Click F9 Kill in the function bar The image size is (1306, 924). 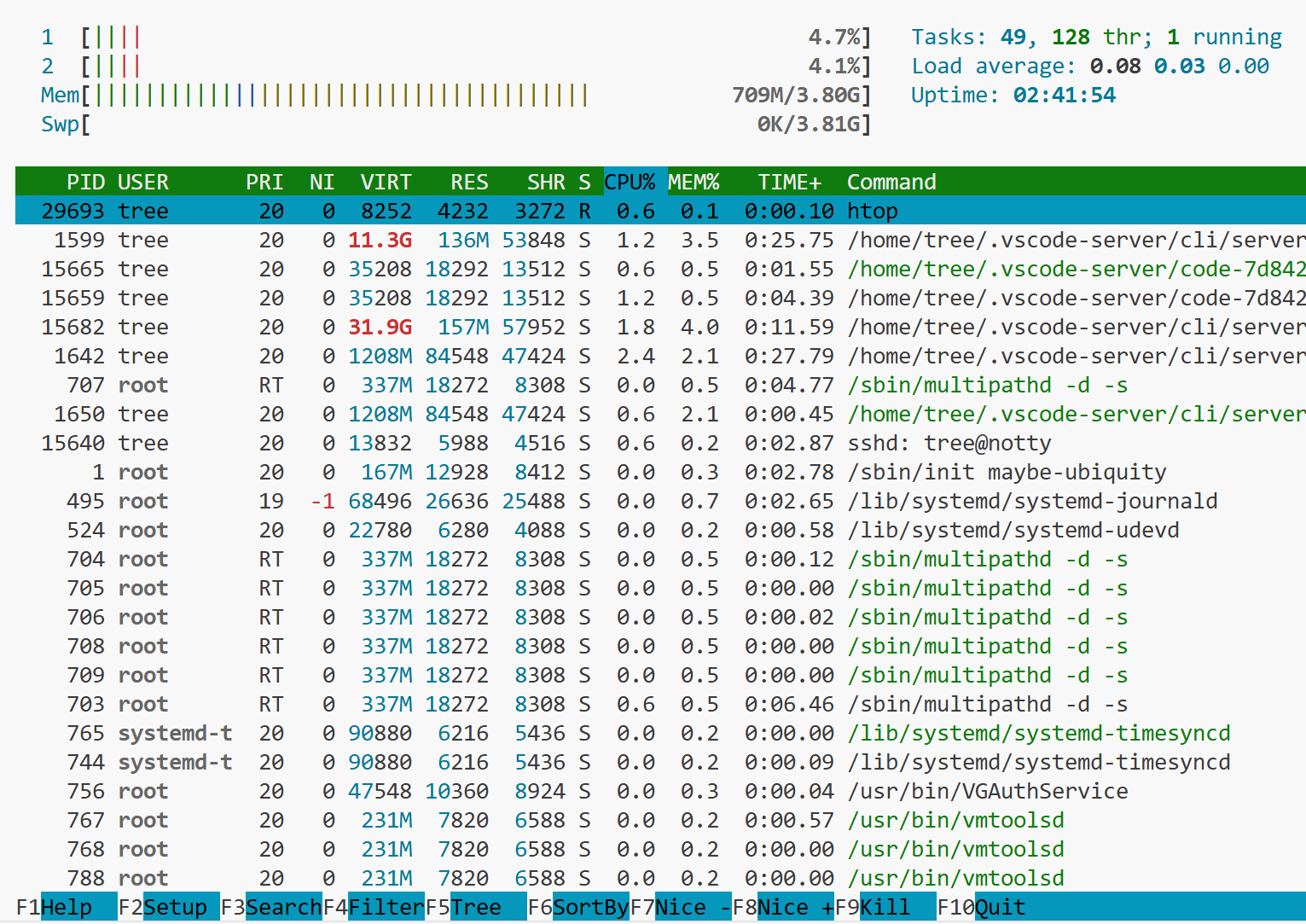(x=885, y=907)
